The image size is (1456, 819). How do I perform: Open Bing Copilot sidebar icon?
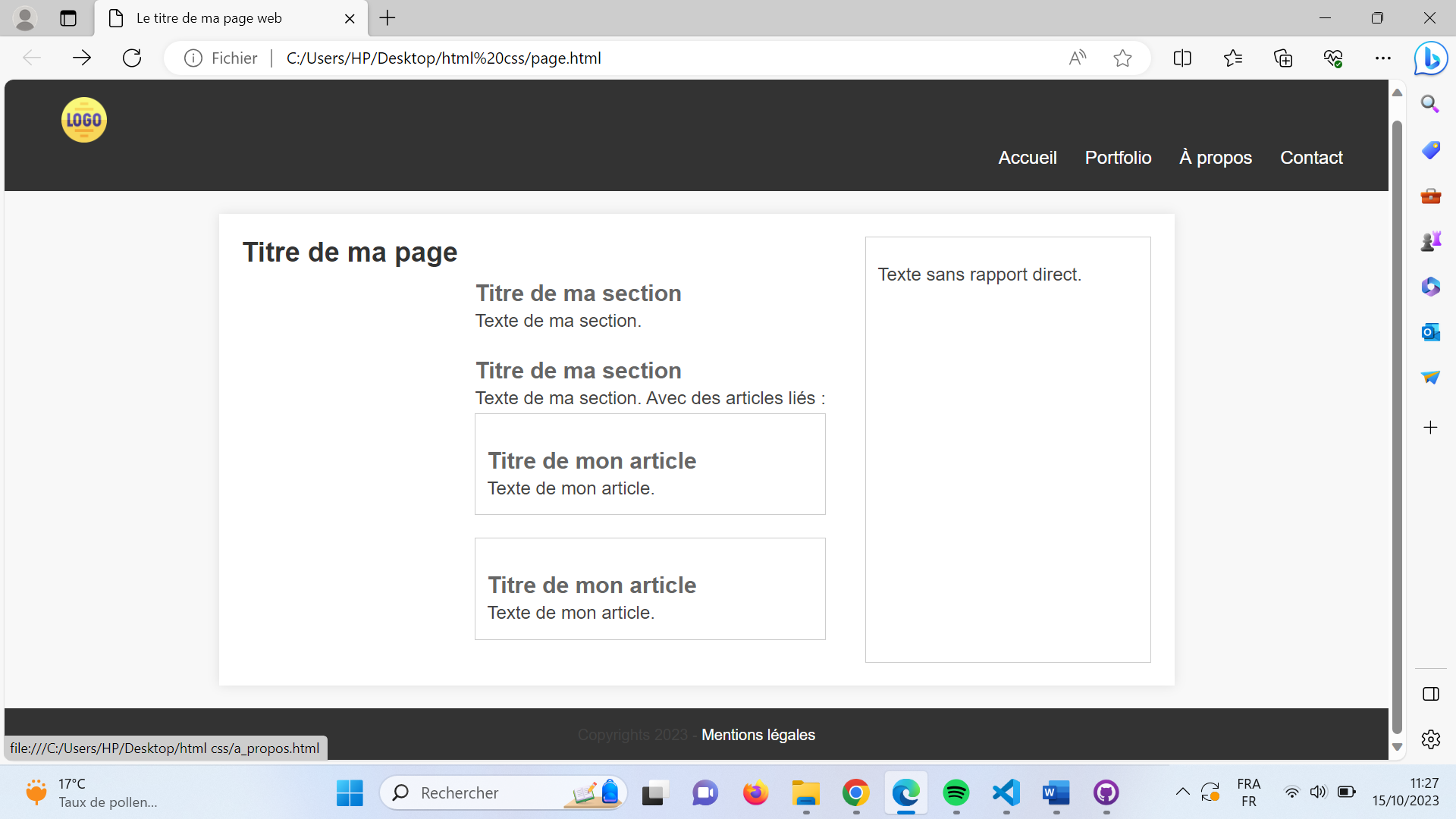[x=1430, y=58]
